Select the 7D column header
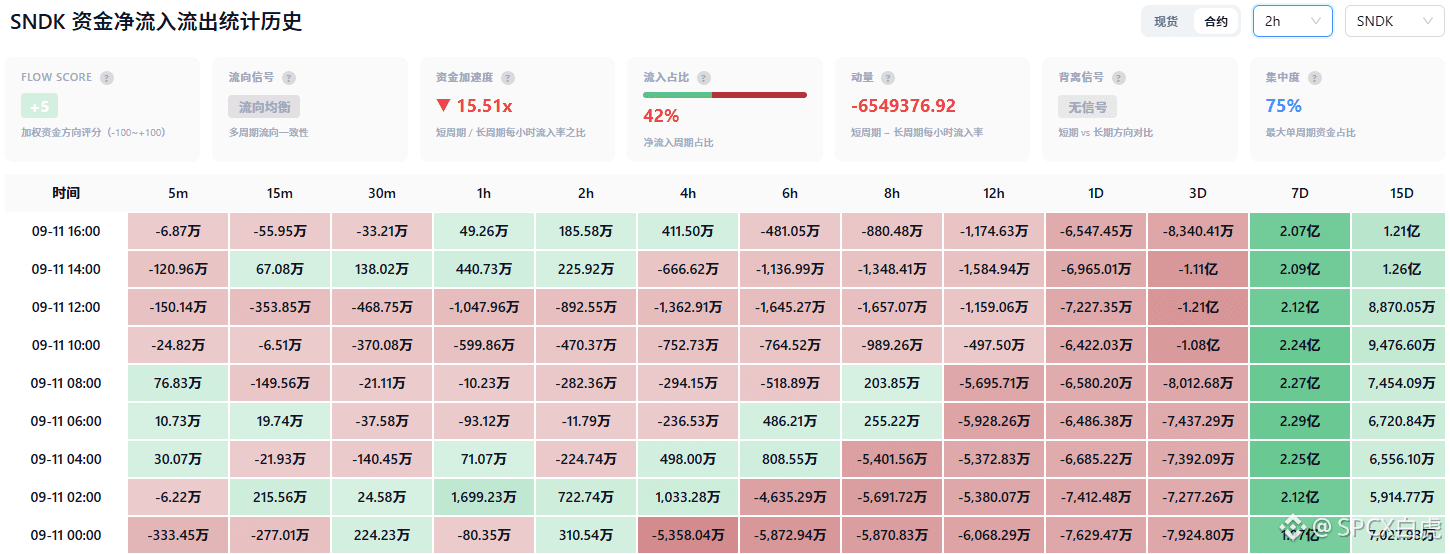The height and width of the screenshot is (554, 1450). pos(1299,193)
